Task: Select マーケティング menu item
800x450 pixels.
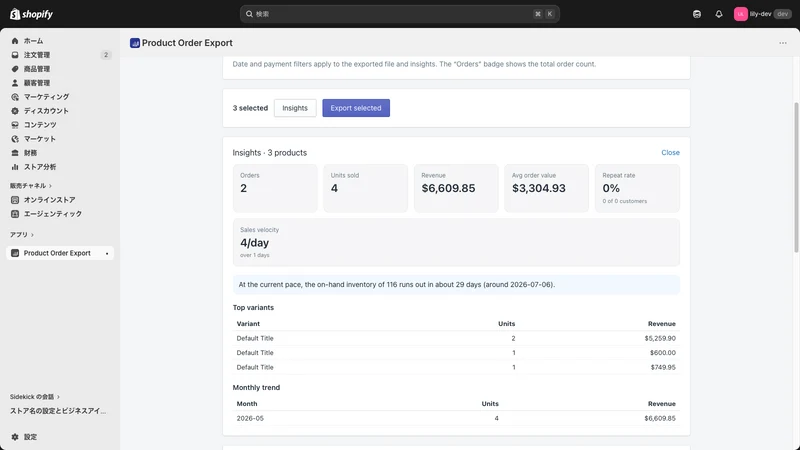Action: pos(46,97)
